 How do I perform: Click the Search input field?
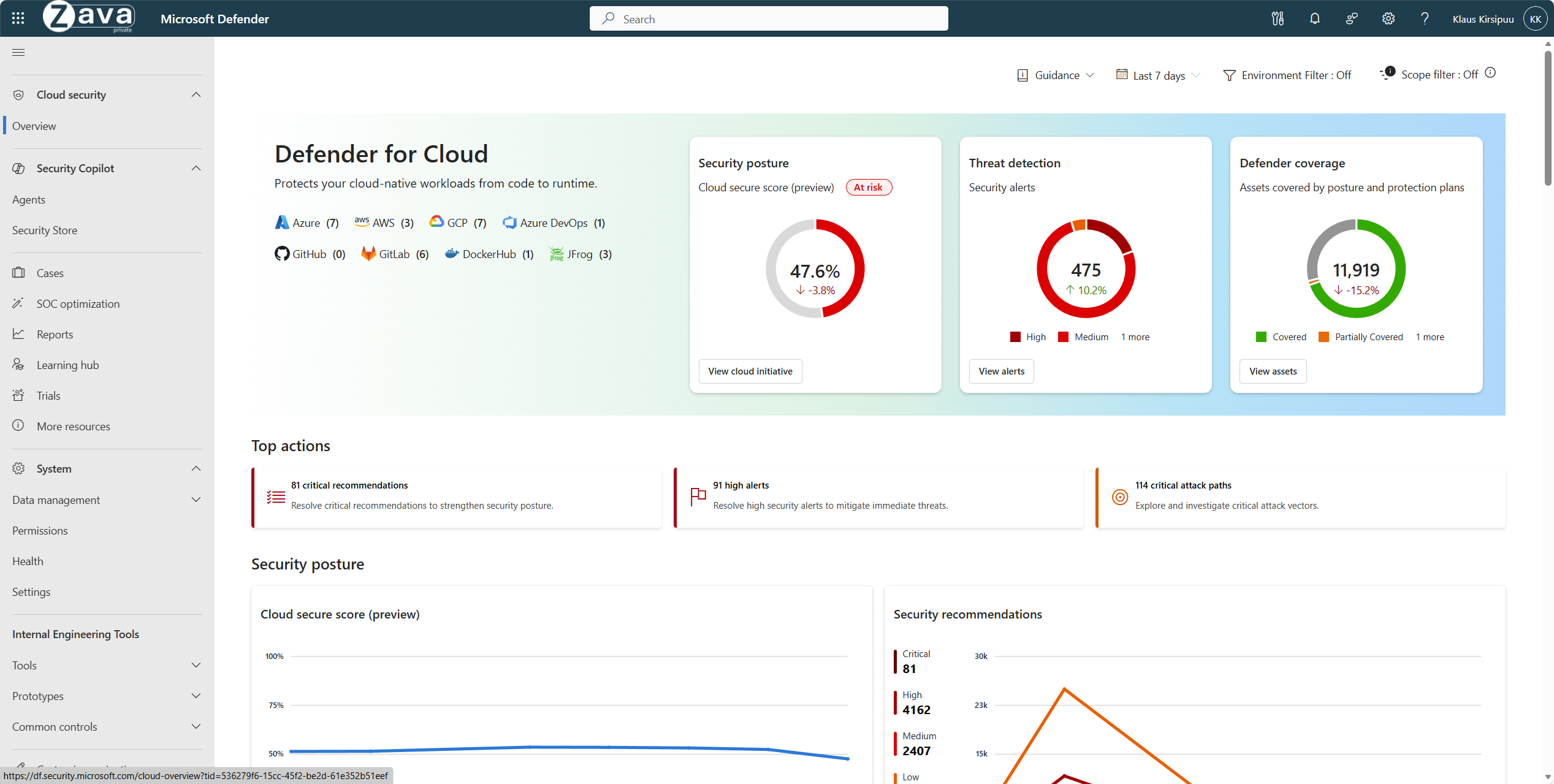coord(769,19)
